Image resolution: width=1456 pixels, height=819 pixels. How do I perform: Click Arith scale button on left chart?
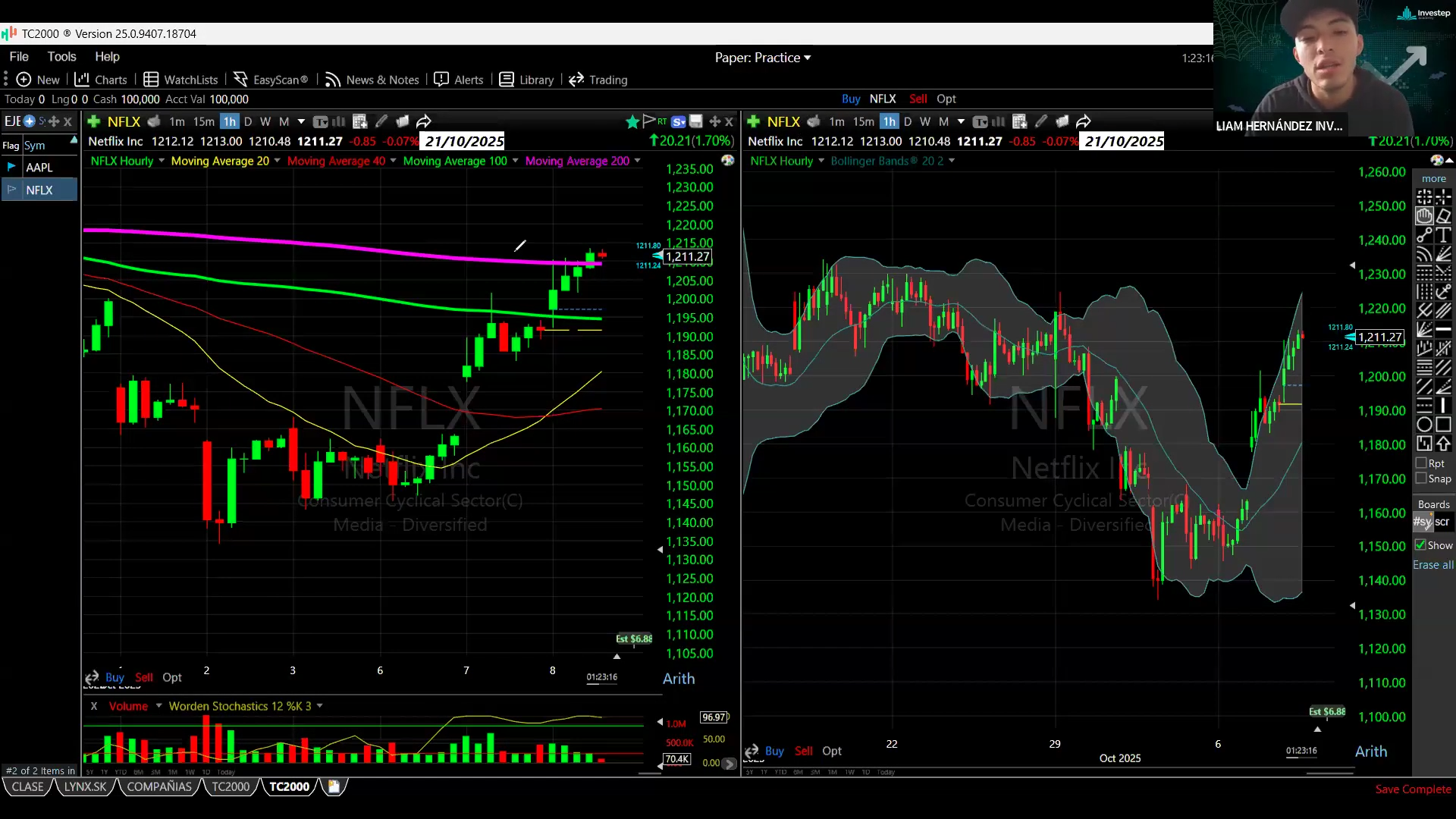(x=679, y=679)
